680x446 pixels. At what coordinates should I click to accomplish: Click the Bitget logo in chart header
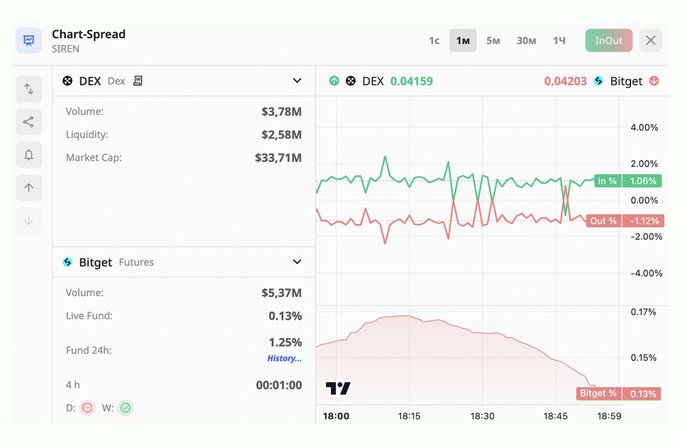(598, 81)
